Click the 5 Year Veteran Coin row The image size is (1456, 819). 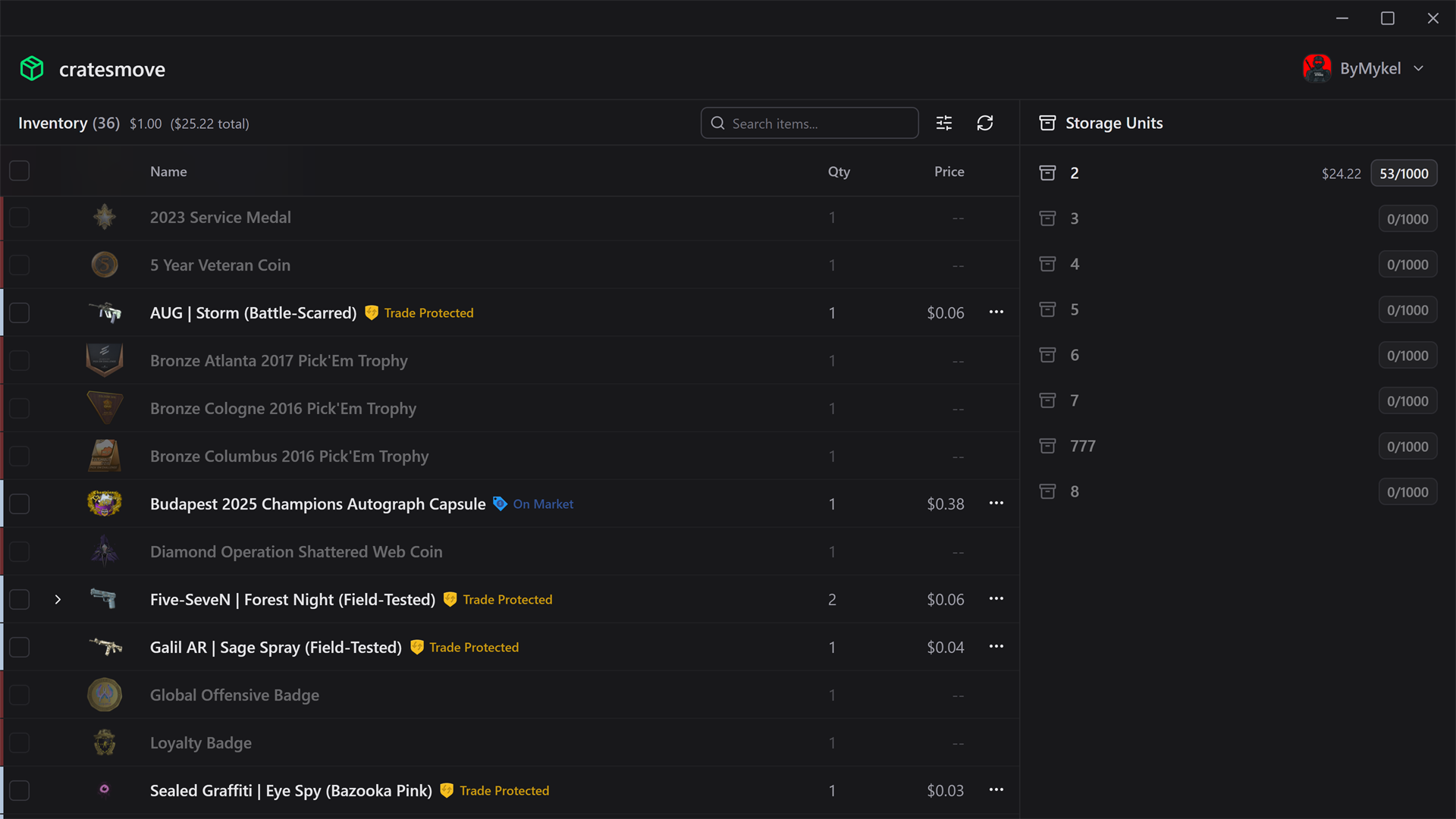coord(510,265)
